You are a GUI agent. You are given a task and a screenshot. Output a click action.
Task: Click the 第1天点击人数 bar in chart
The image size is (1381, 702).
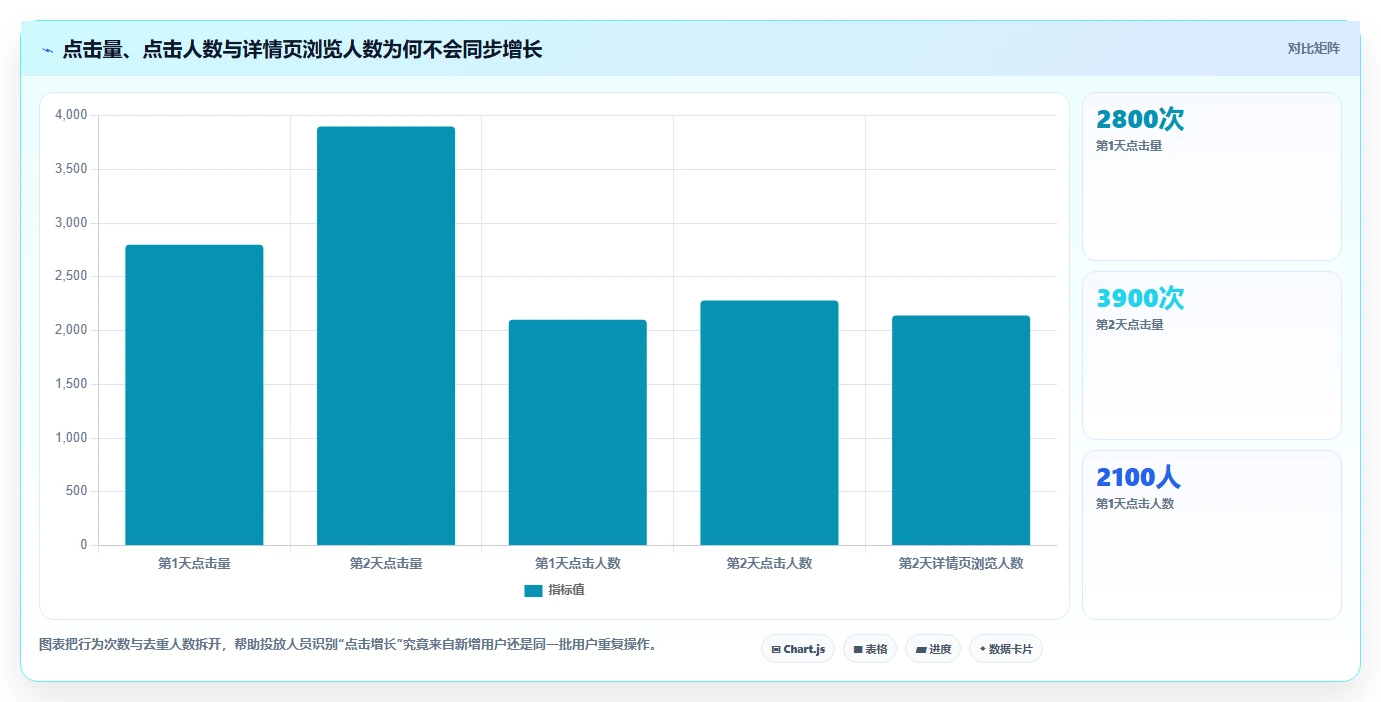pyautogui.click(x=578, y=433)
